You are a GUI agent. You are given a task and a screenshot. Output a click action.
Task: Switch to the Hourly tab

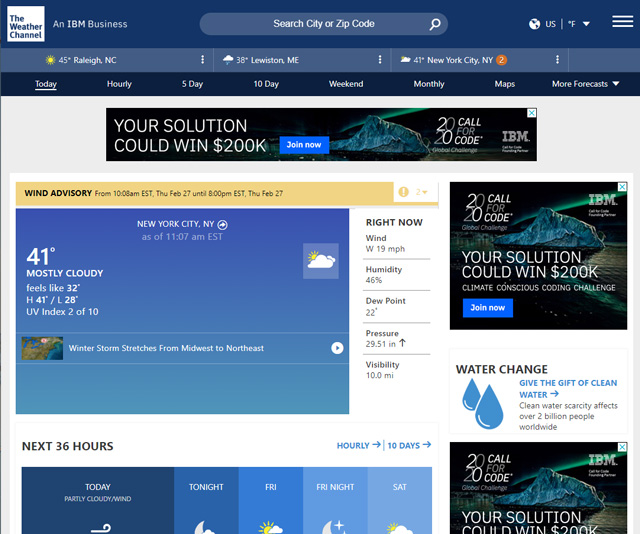[x=119, y=84]
